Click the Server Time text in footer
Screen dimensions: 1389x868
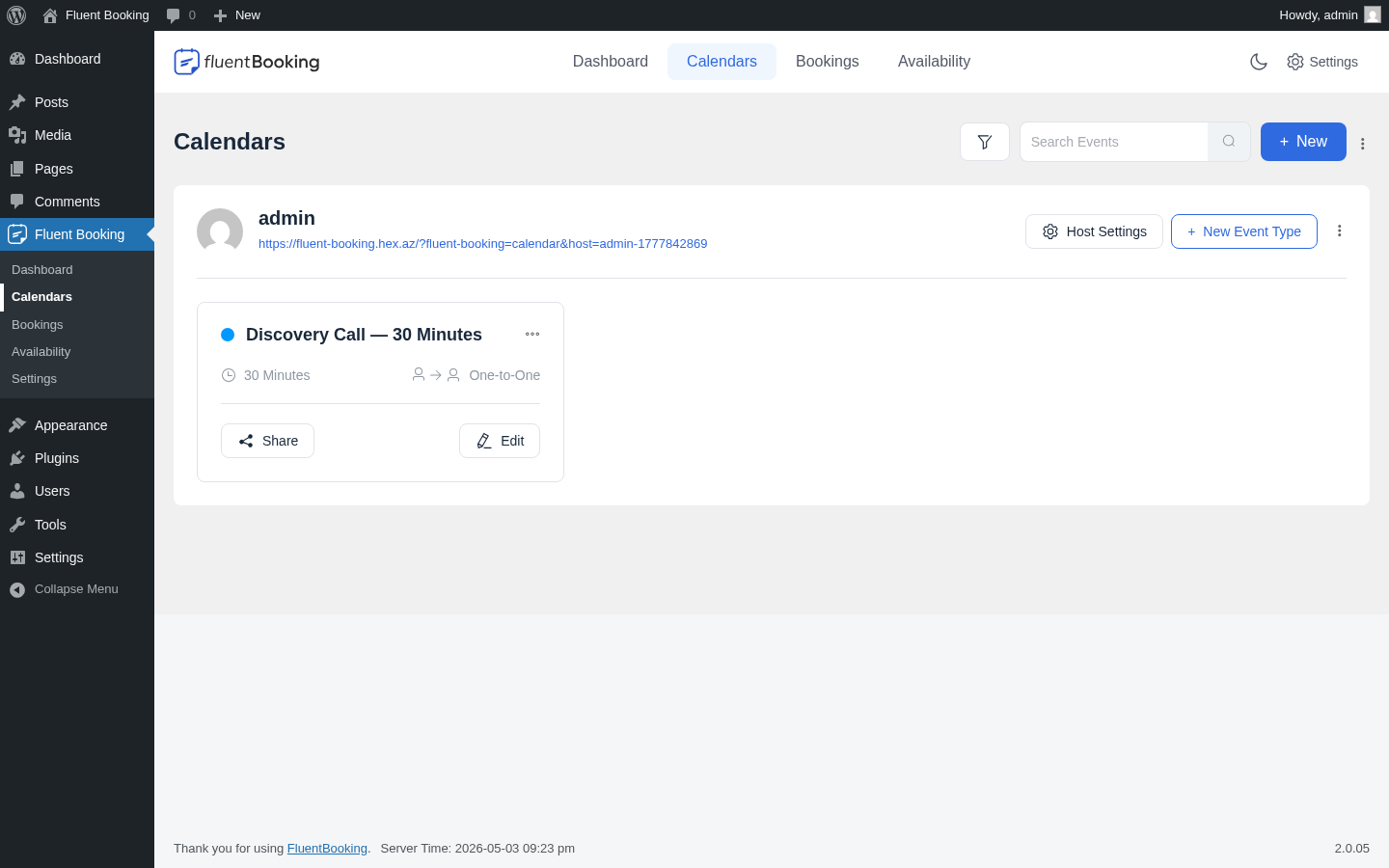click(477, 849)
